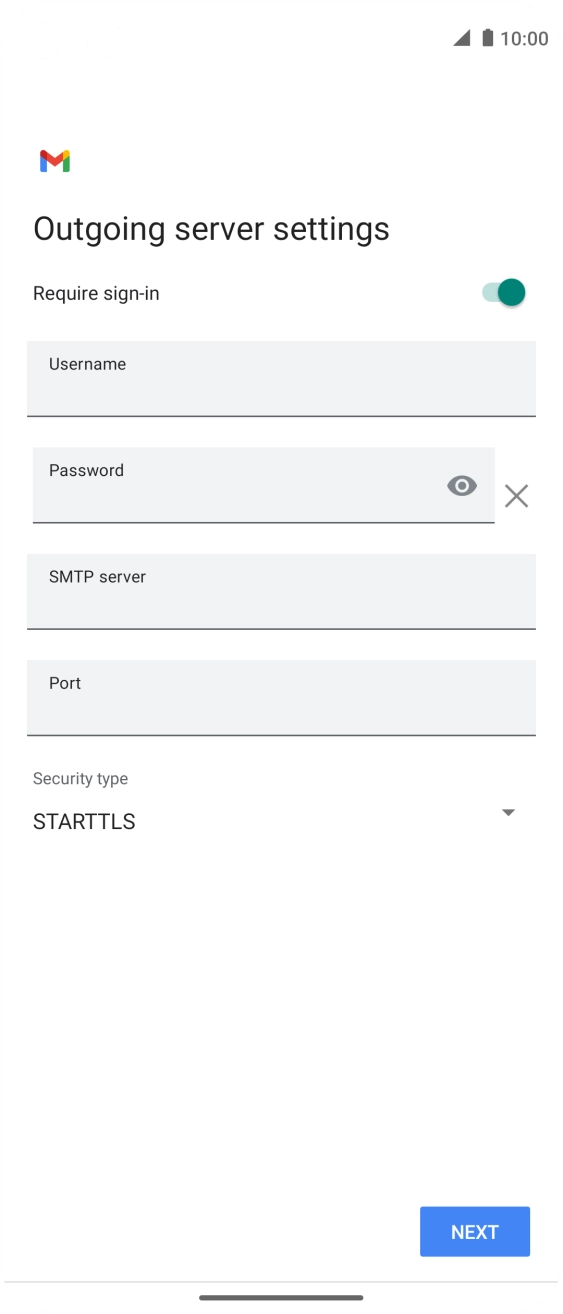Continue with the NEXT button

[x=475, y=1232]
